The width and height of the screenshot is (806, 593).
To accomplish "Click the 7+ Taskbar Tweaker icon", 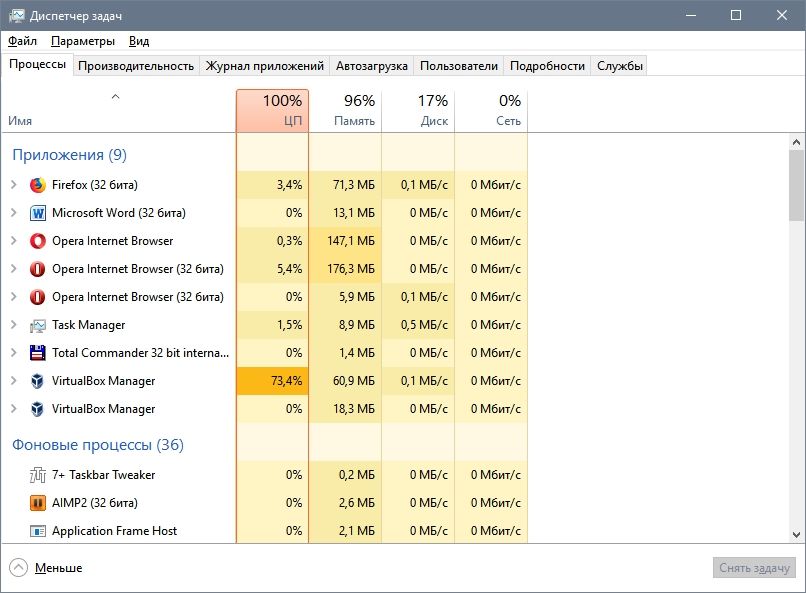I will (x=38, y=475).
